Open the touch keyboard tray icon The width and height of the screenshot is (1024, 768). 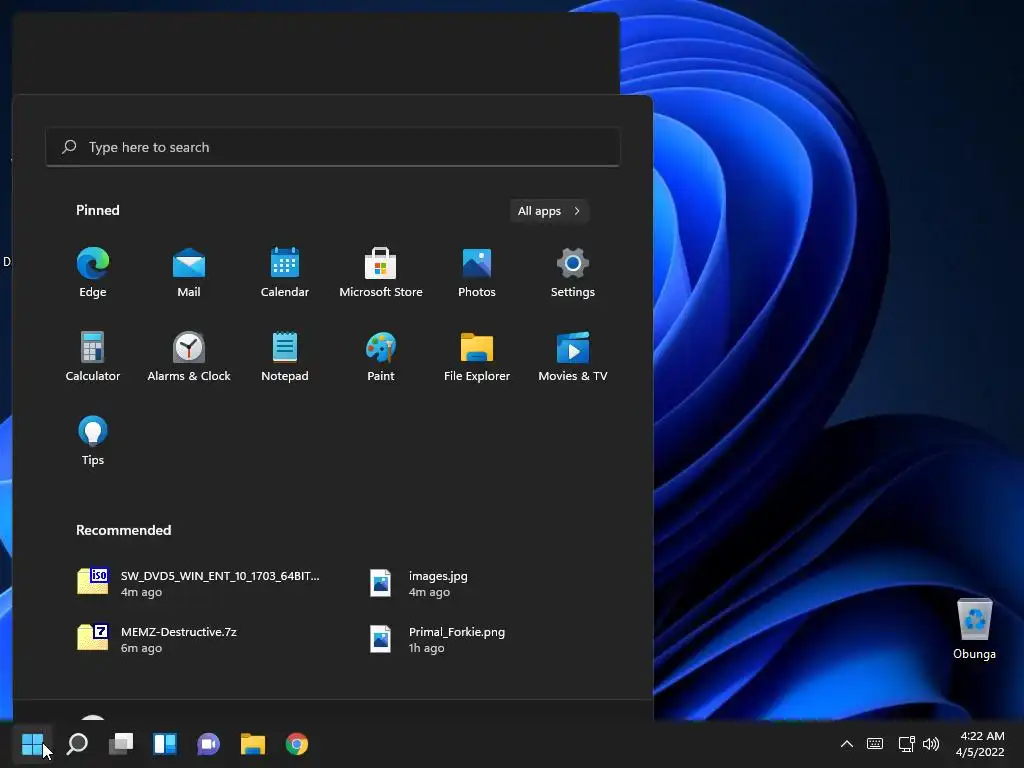tap(874, 743)
